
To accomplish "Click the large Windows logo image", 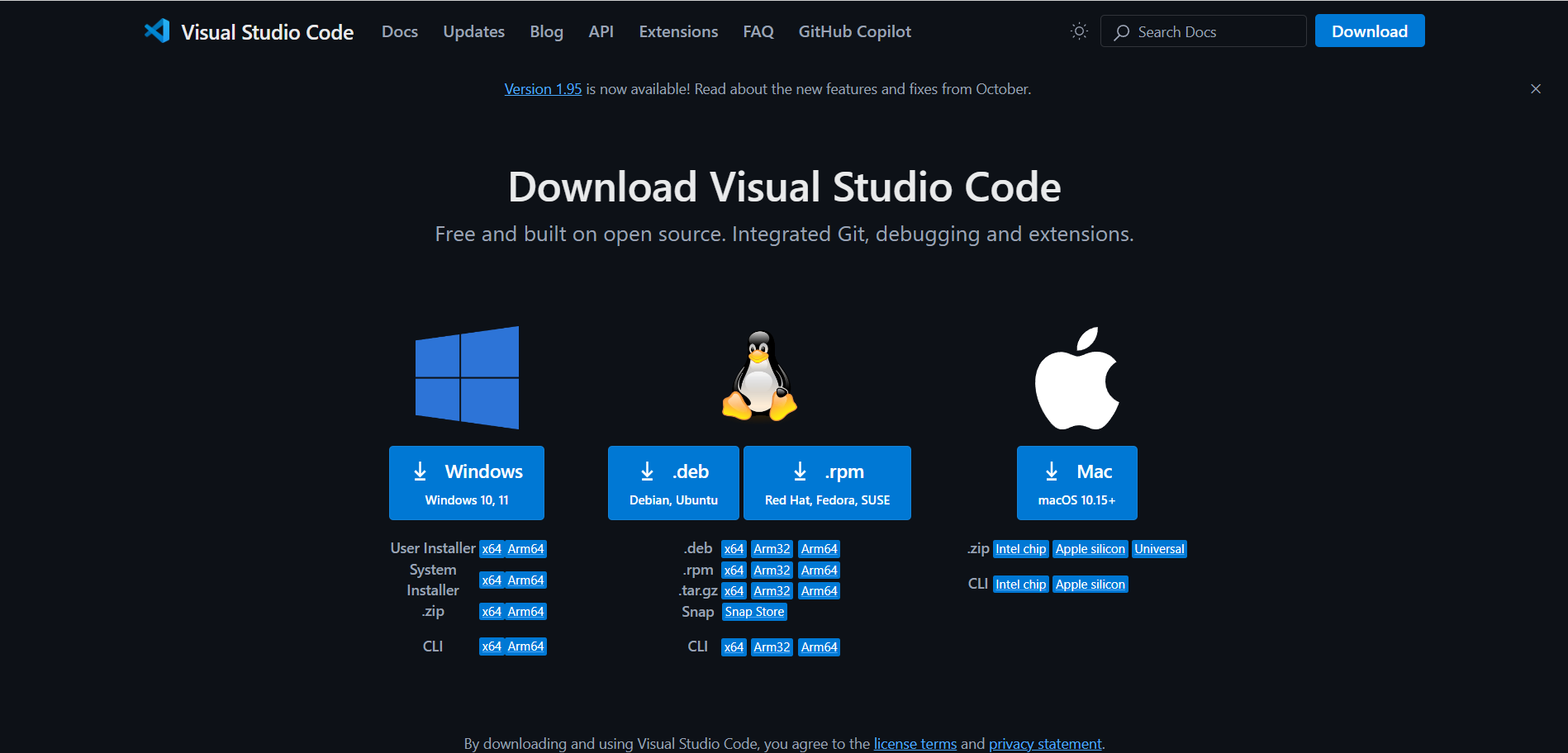I will click(x=467, y=377).
